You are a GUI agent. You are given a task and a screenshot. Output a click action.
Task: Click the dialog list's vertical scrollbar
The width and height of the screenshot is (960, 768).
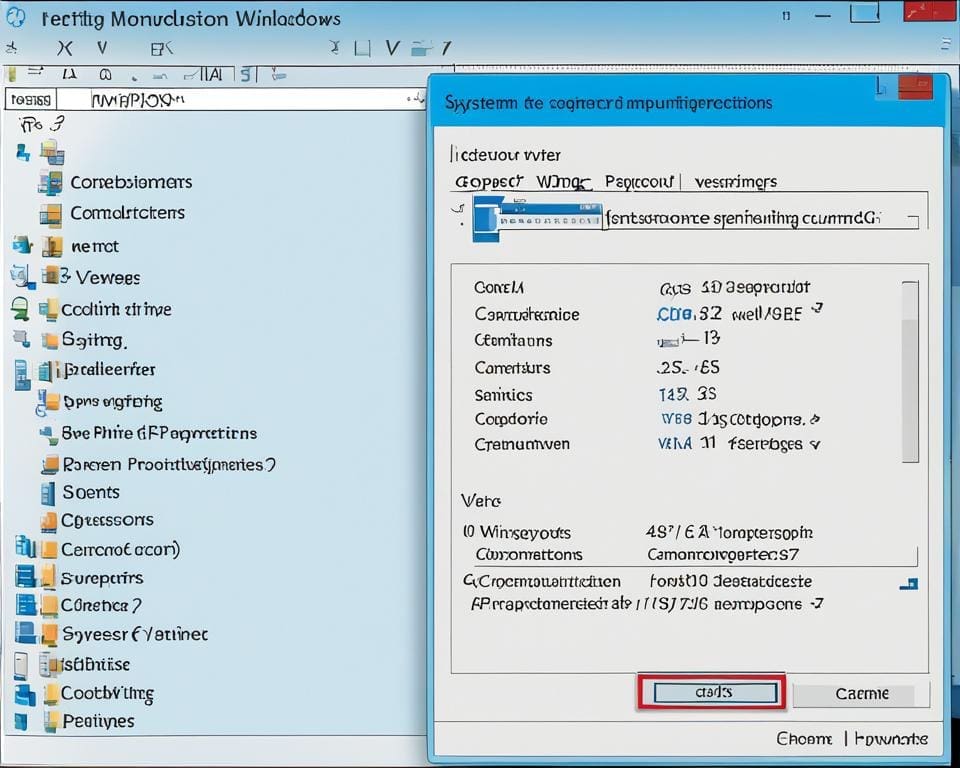pyautogui.click(x=910, y=372)
